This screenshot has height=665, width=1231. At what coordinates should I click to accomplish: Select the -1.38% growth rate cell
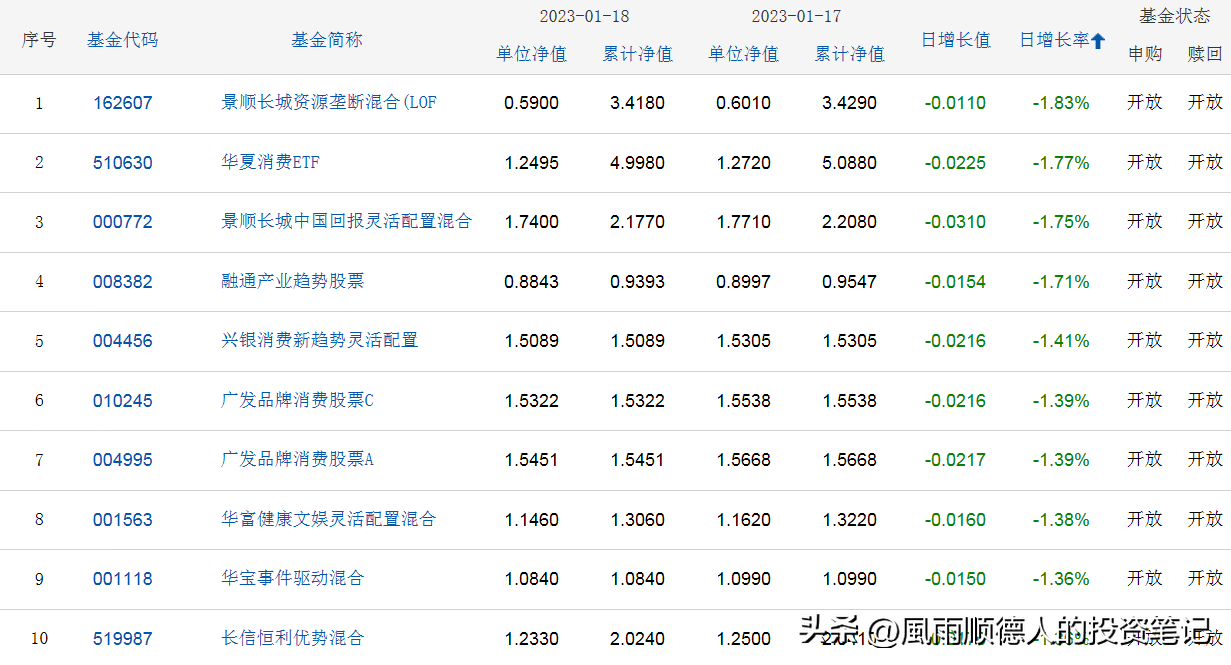(x=1061, y=520)
